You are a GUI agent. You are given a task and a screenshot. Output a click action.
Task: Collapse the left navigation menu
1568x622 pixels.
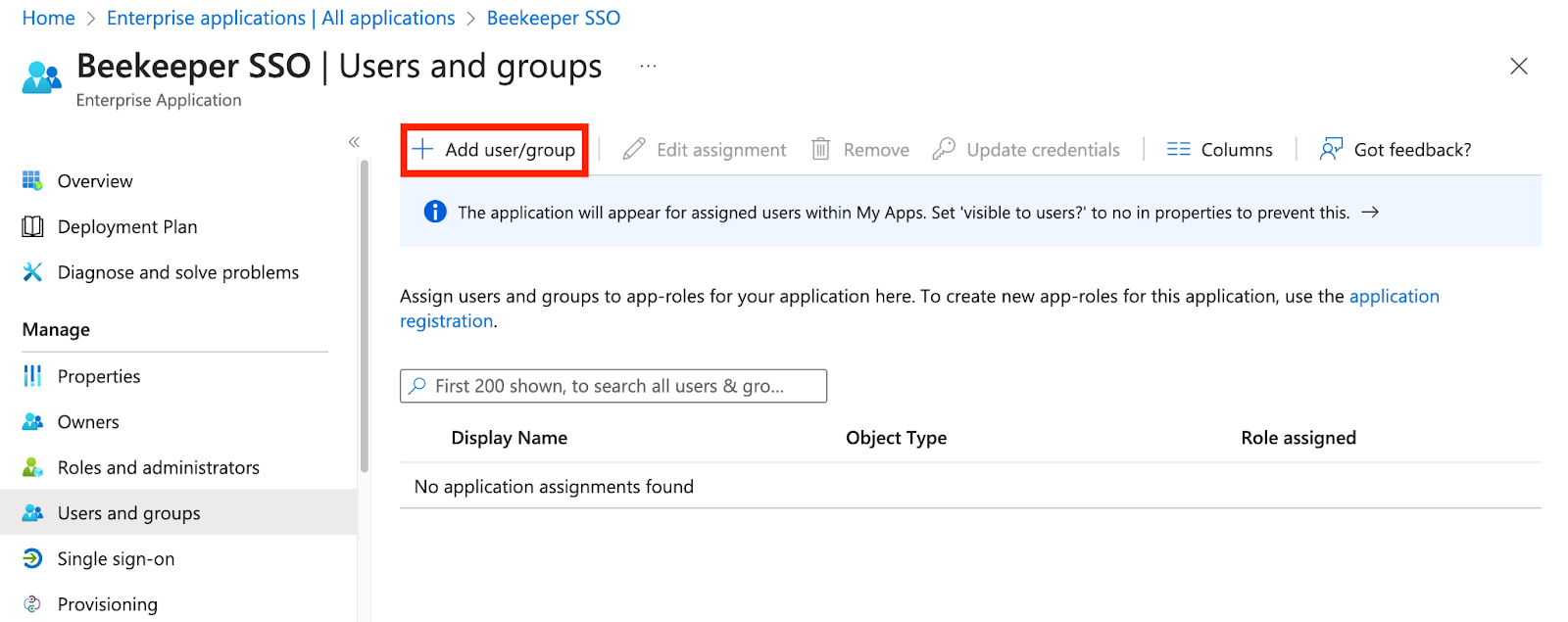(x=354, y=142)
